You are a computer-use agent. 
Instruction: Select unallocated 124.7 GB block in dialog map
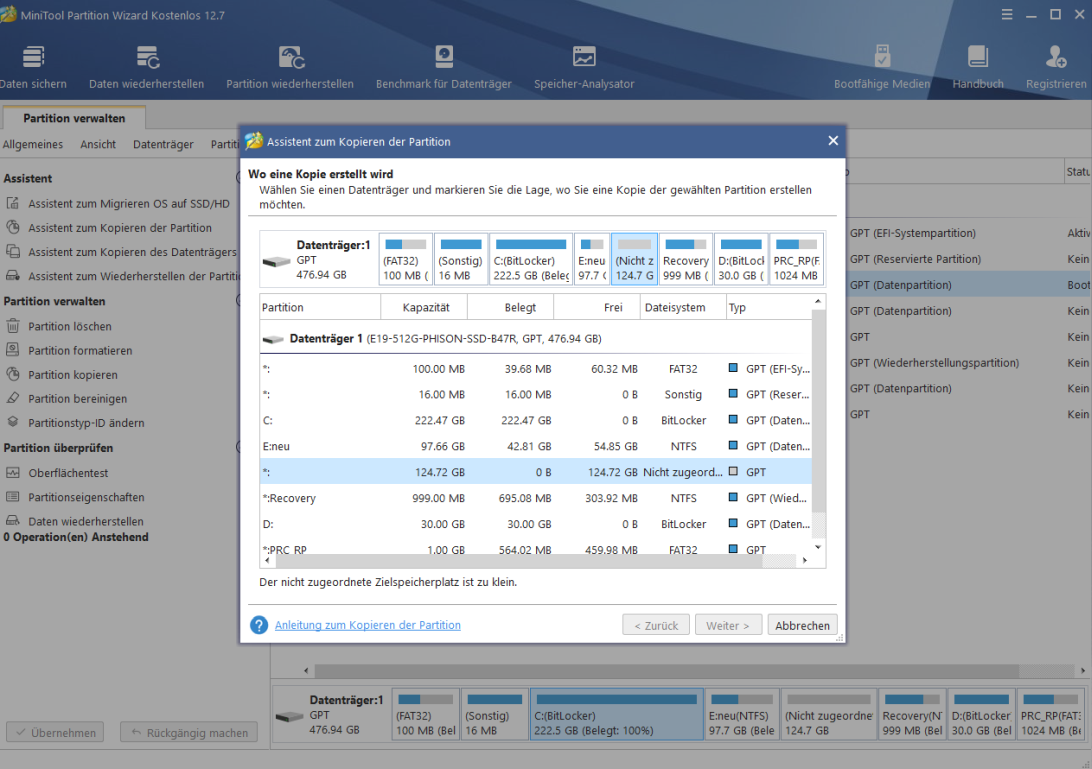(x=634, y=259)
